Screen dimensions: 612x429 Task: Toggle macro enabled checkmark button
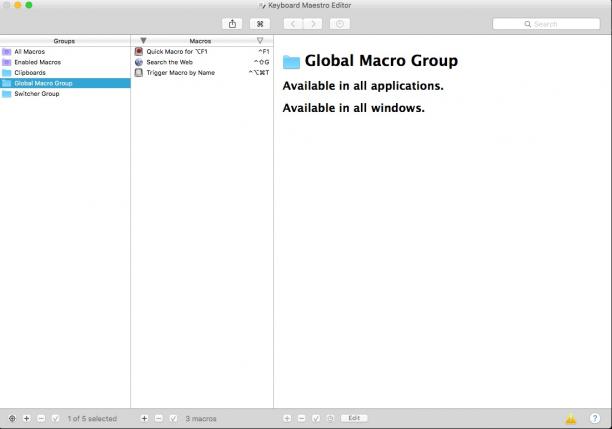pyautogui.click(x=173, y=418)
